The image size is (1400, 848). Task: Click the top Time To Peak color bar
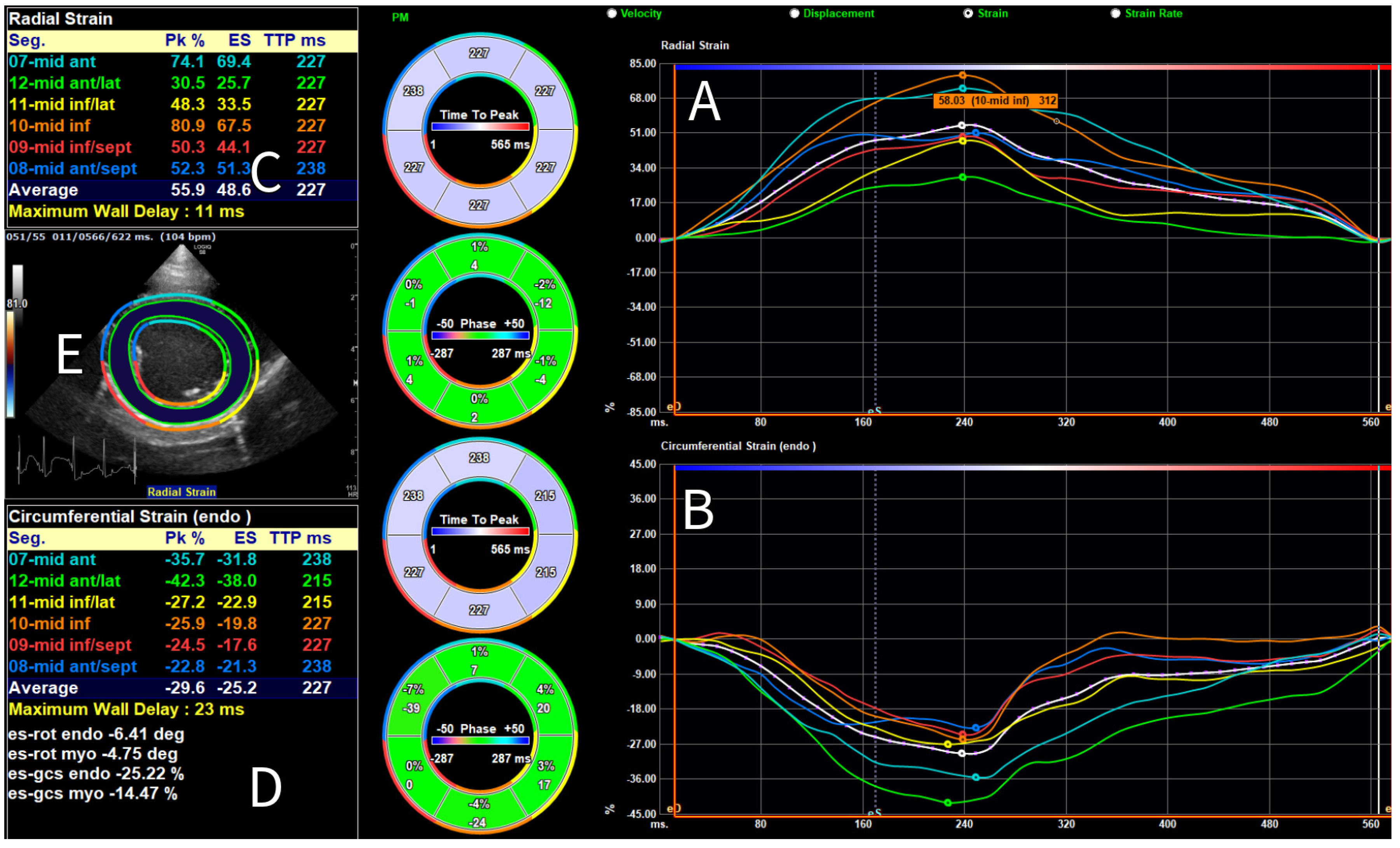[480, 127]
